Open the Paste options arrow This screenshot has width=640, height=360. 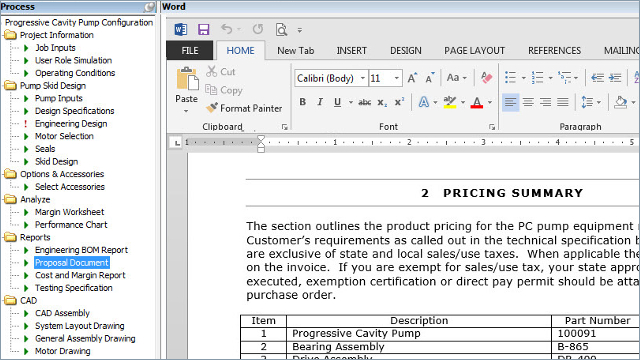tap(186, 111)
